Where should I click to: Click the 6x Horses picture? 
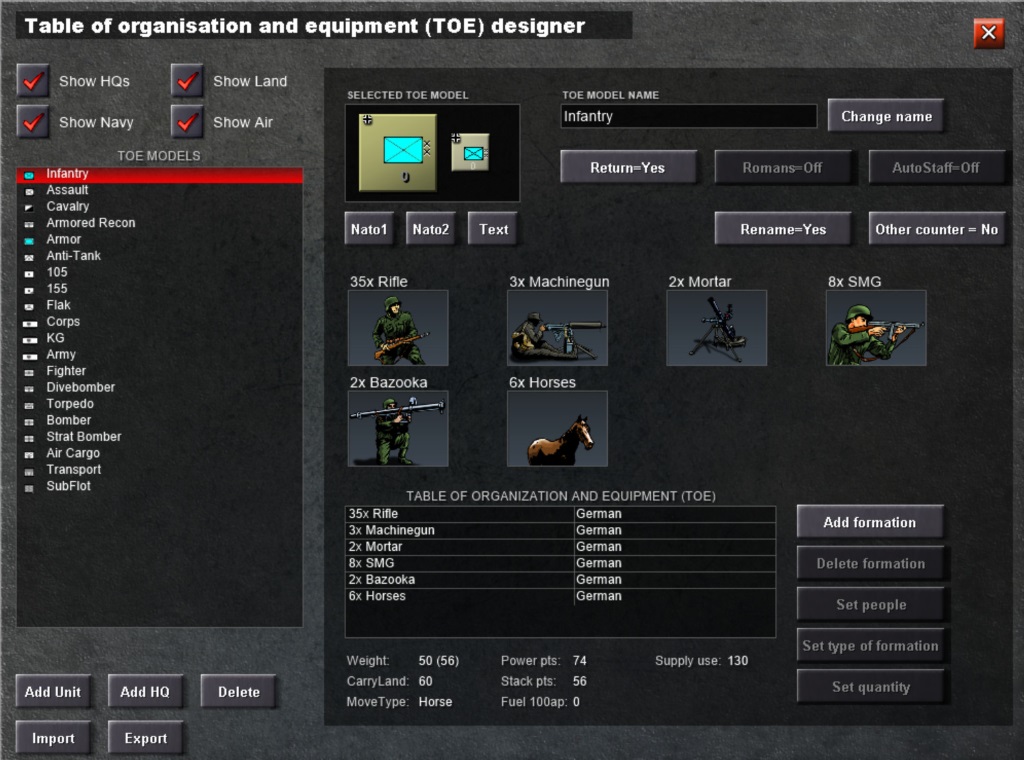[x=557, y=428]
